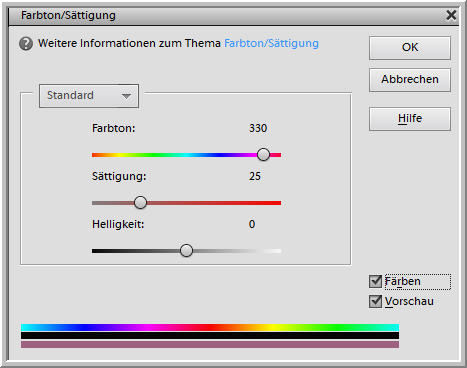Click the Abbrechen button
This screenshot has height=368, width=467.
410,80
